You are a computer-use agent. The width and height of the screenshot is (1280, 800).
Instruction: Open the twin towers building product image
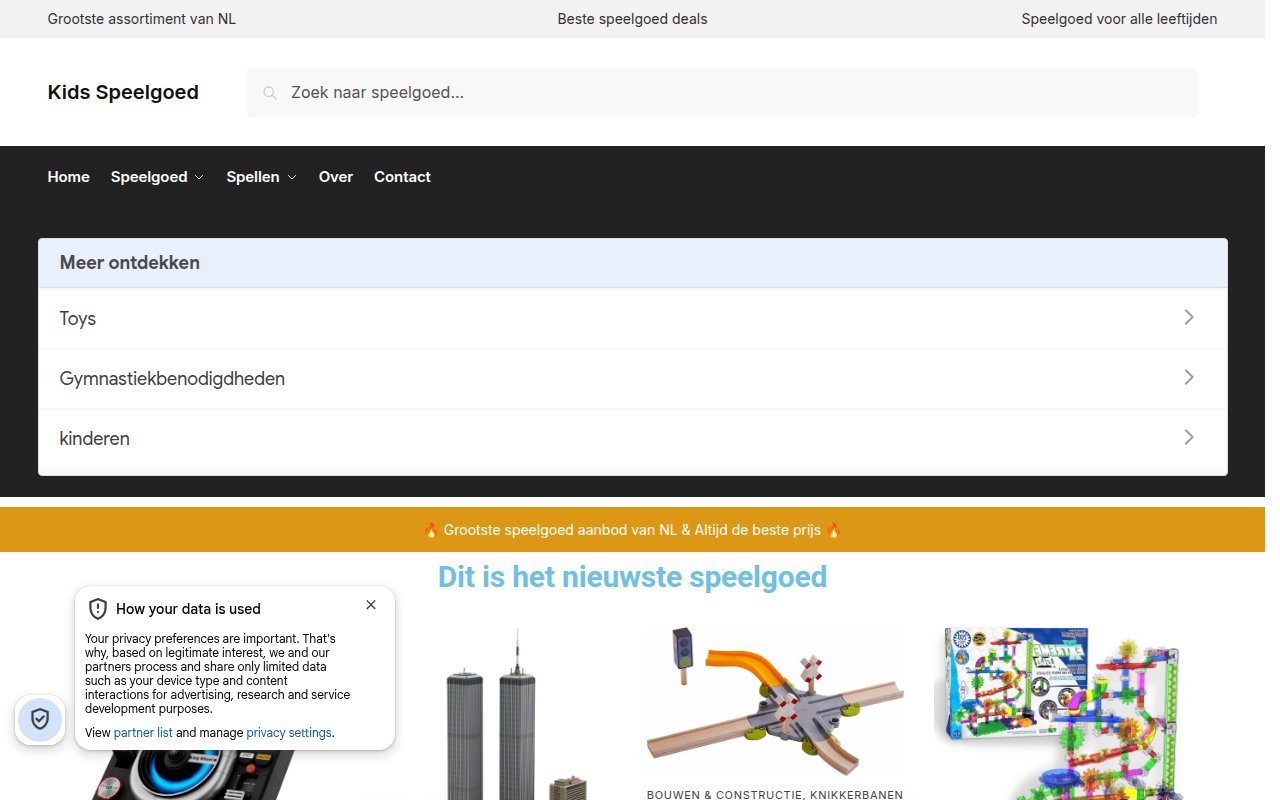coord(515,713)
